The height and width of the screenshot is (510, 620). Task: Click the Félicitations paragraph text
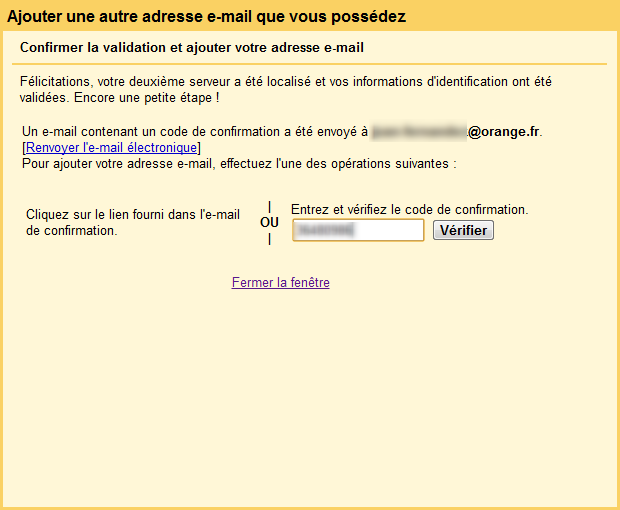[x=285, y=89]
